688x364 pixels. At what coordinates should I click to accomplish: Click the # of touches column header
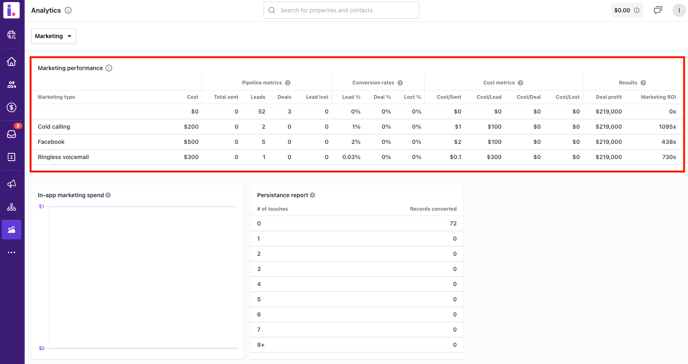[x=272, y=209]
